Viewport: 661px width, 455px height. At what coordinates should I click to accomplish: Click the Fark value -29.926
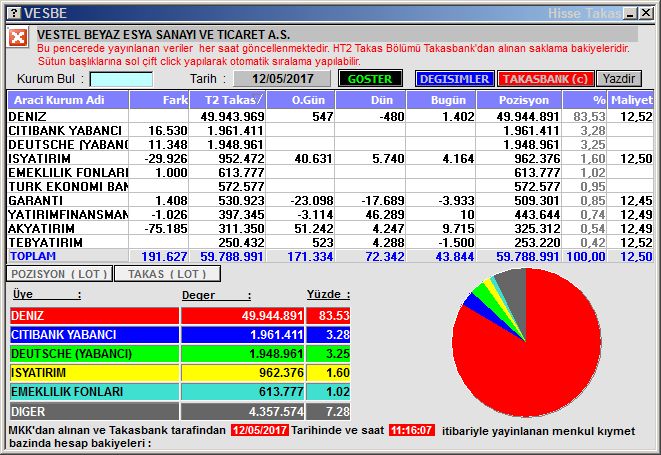pos(166,159)
